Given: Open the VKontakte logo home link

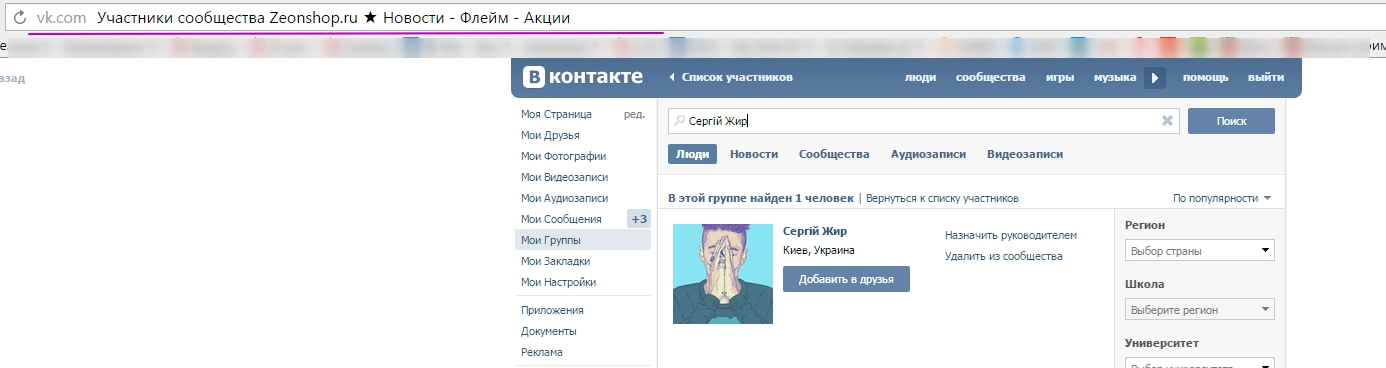Looking at the screenshot, I should click(582, 77).
